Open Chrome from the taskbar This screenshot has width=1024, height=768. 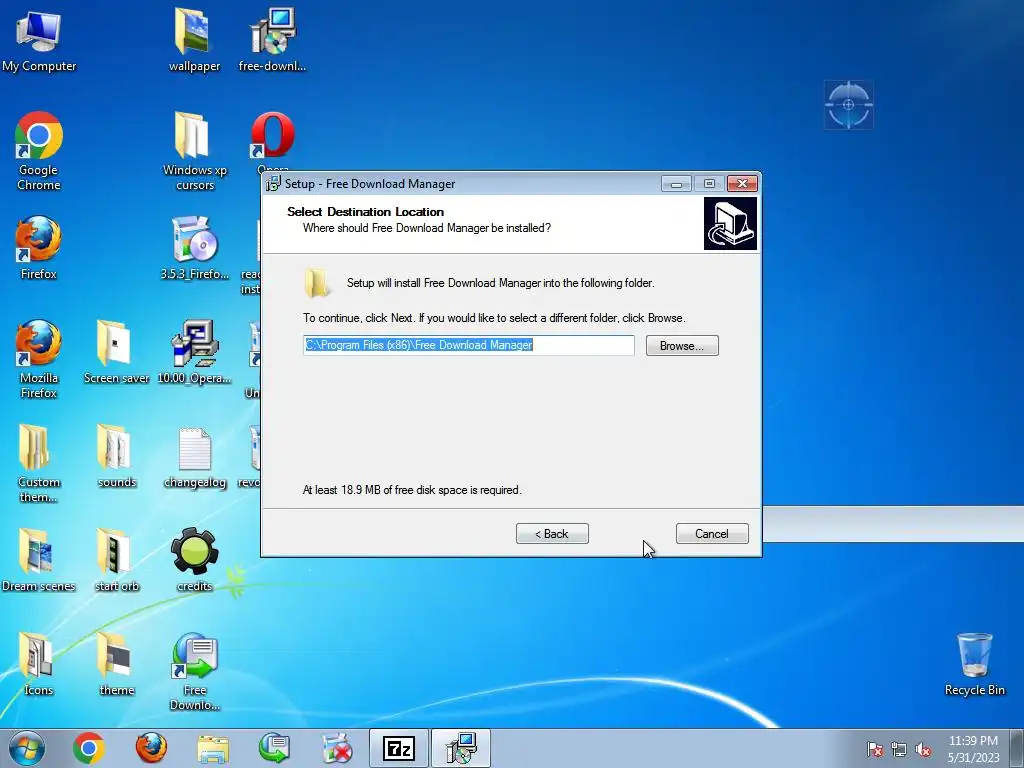(89, 748)
